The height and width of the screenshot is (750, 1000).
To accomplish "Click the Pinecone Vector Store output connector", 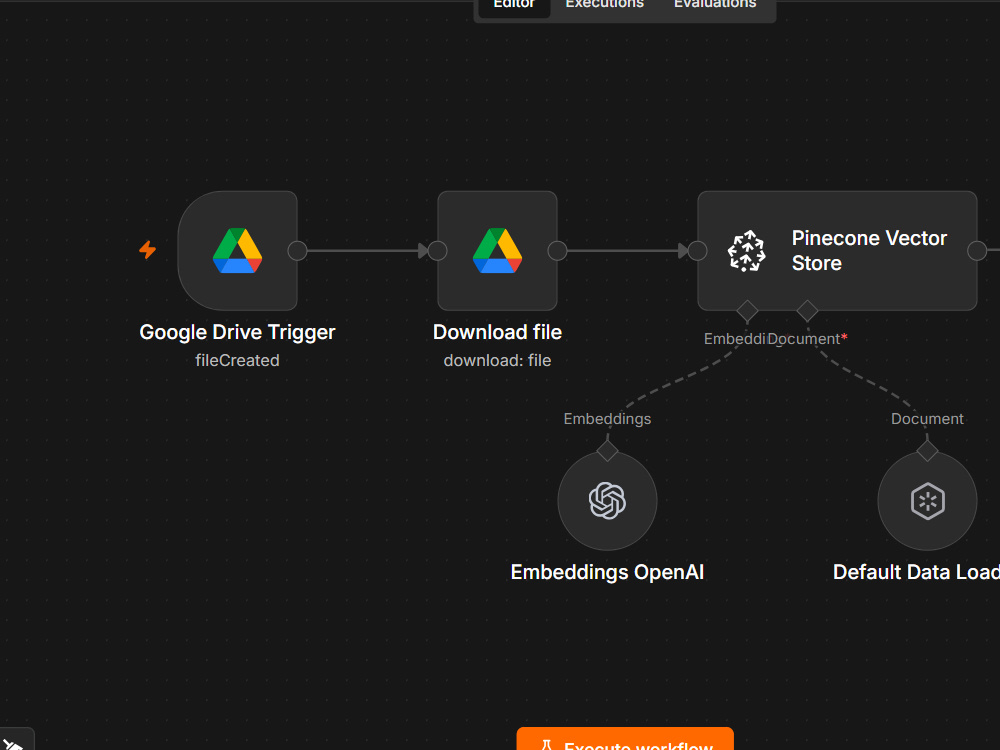I will point(977,251).
